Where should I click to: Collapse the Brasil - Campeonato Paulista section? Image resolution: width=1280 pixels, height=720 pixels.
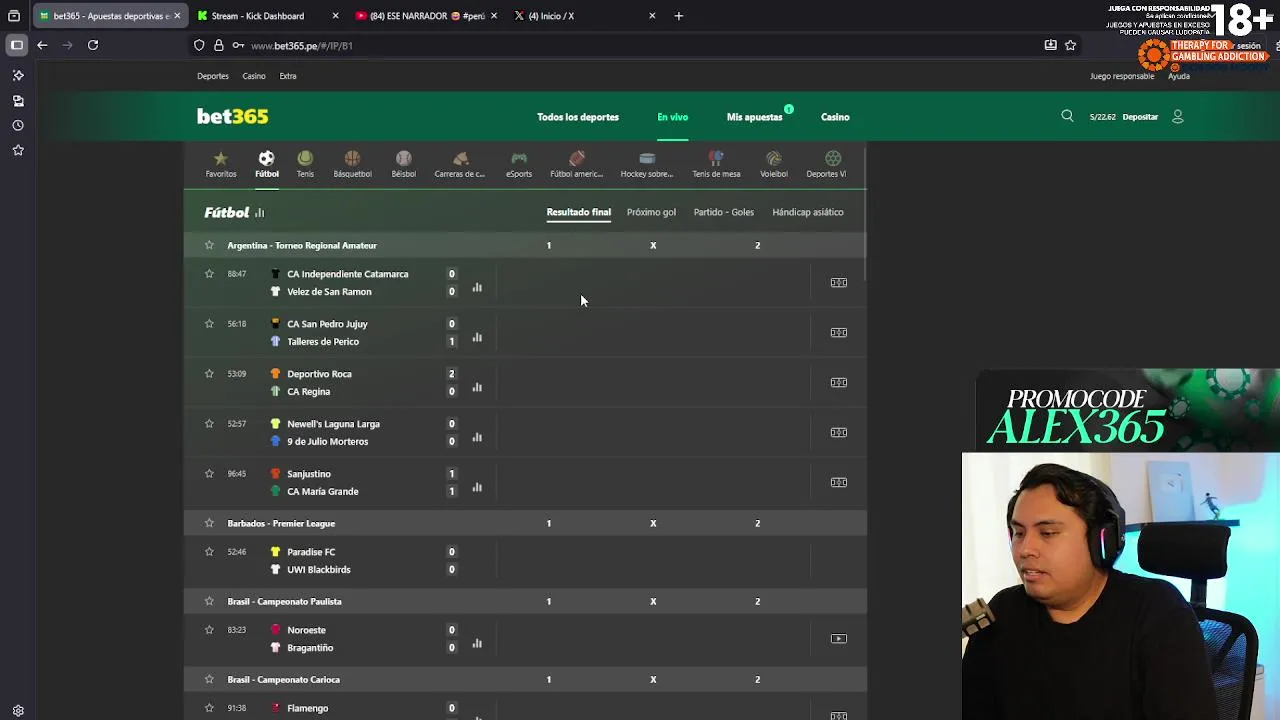point(284,601)
